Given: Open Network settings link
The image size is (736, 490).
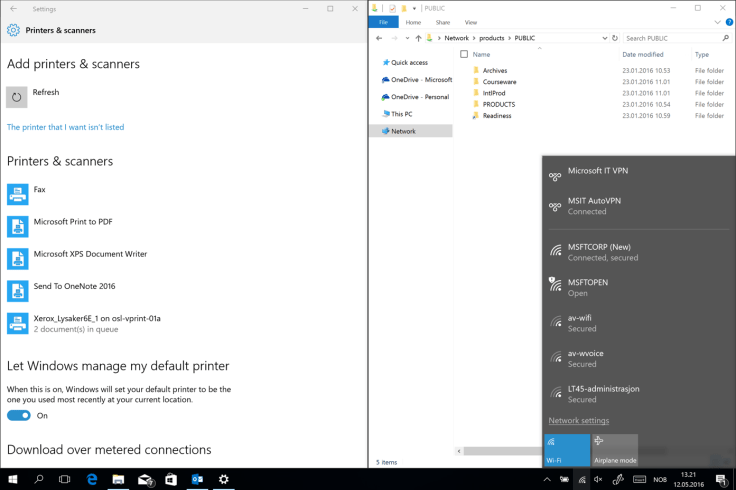Looking at the screenshot, I should point(579,421).
